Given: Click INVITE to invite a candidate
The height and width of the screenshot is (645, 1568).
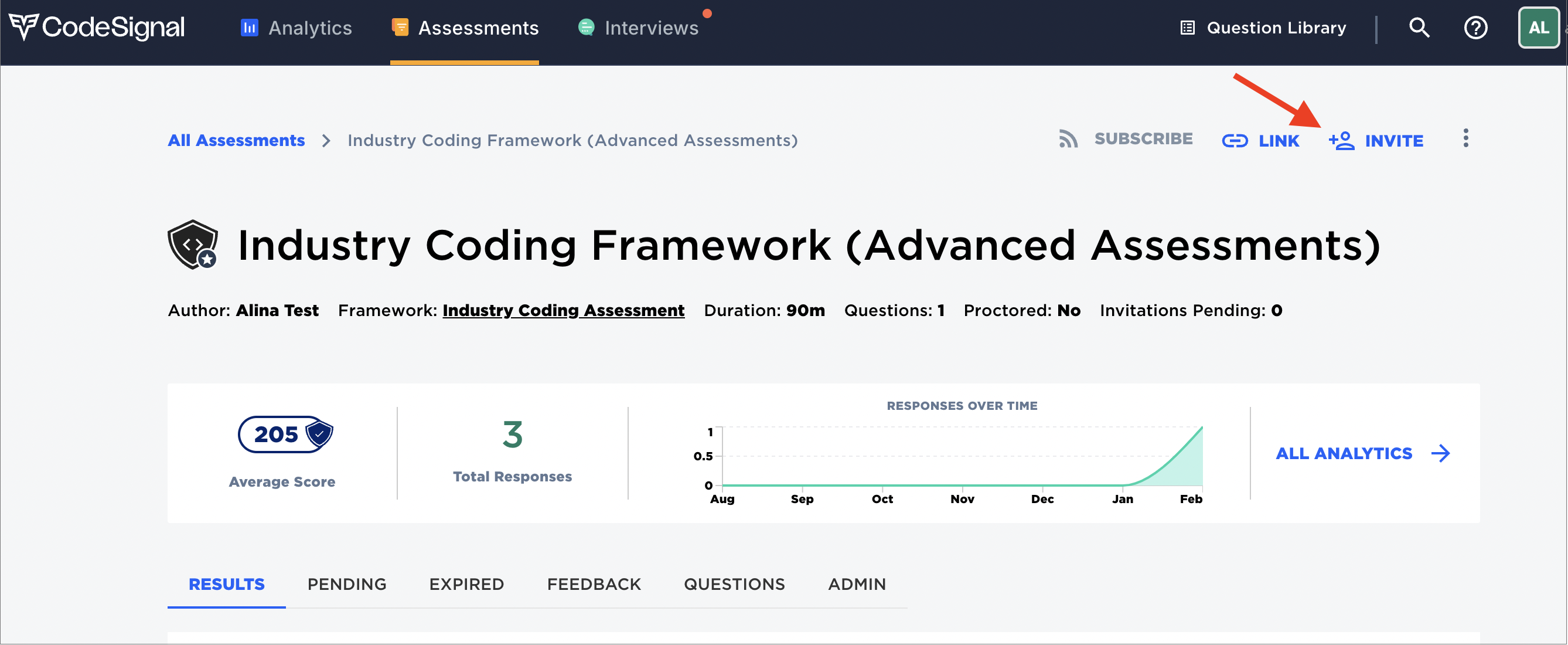Looking at the screenshot, I should pos(1376,141).
